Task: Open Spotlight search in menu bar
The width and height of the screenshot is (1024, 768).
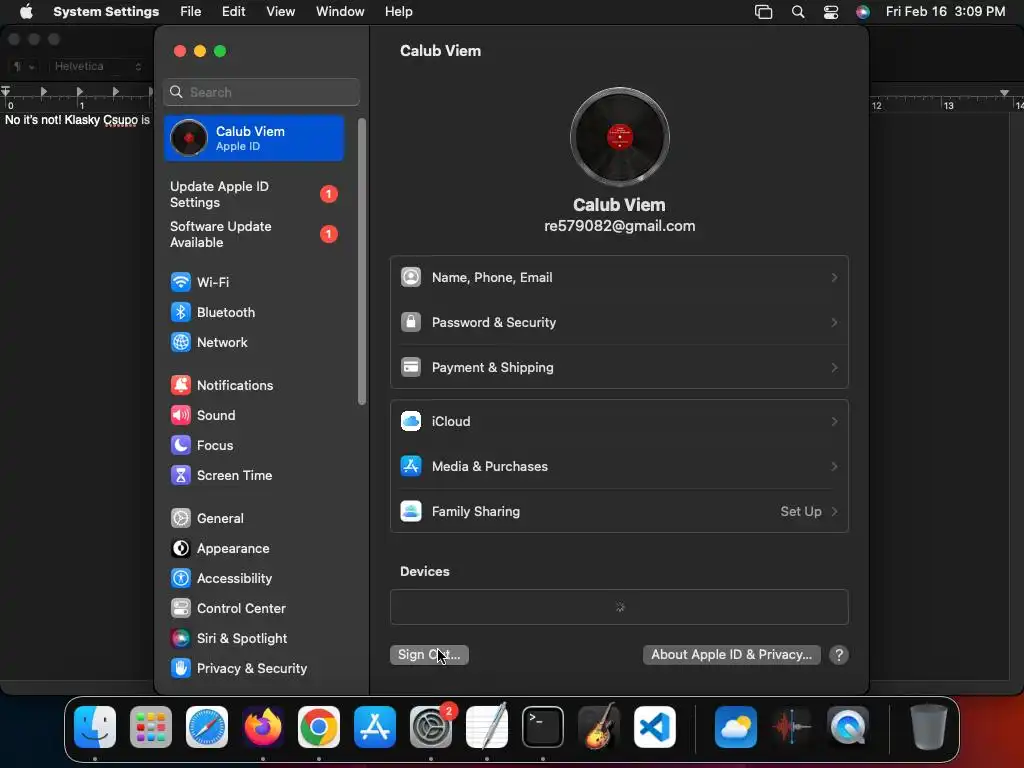Action: click(797, 12)
